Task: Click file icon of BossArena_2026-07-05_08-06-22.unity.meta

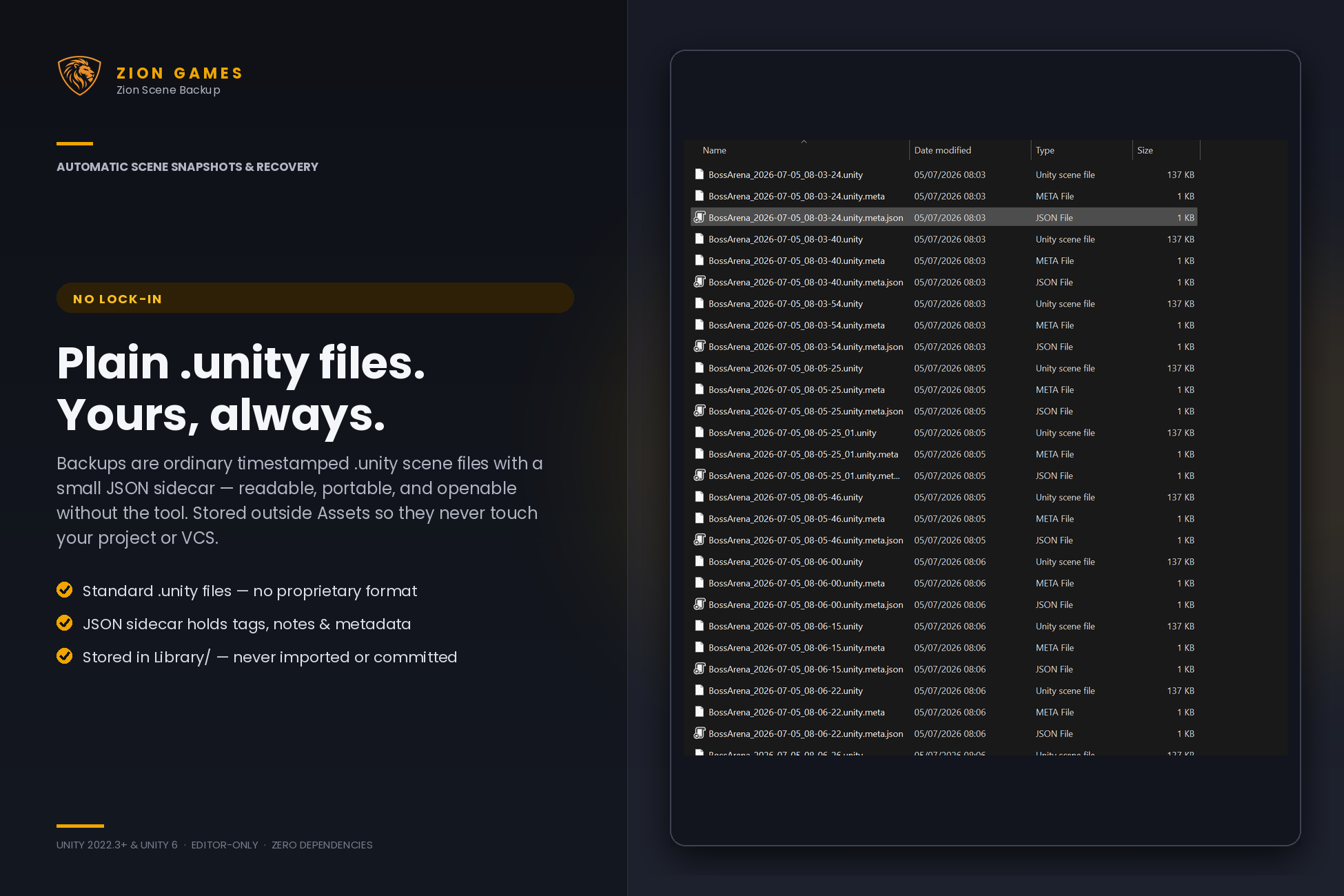Action: 699,712
